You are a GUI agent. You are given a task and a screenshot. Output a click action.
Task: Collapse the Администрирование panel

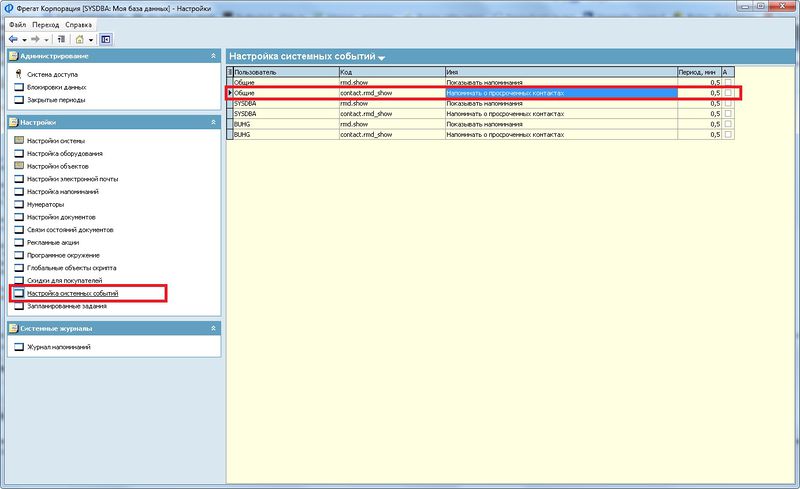[213, 56]
